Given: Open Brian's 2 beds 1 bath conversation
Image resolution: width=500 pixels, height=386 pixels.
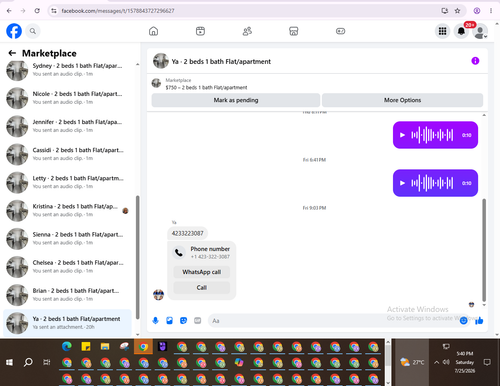Looking at the screenshot, I should point(68,295).
